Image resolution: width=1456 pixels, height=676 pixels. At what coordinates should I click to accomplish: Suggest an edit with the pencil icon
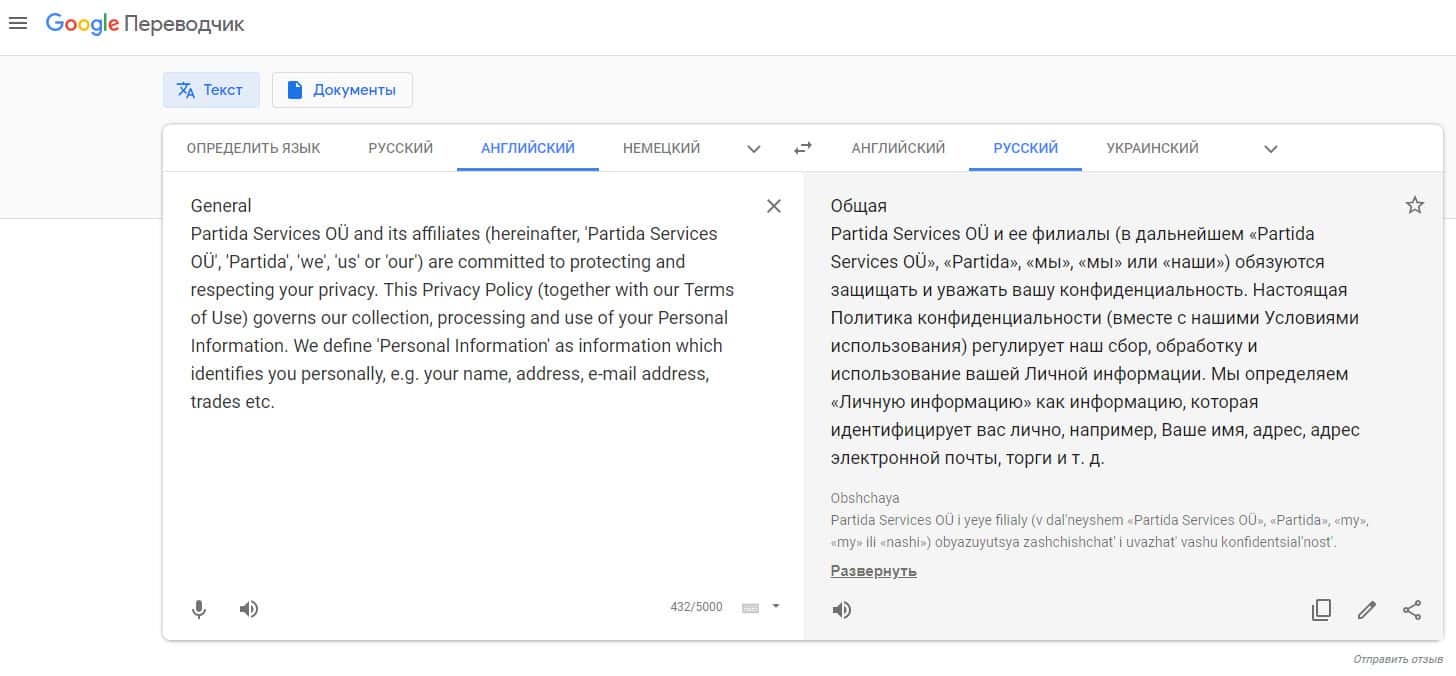tap(1366, 610)
